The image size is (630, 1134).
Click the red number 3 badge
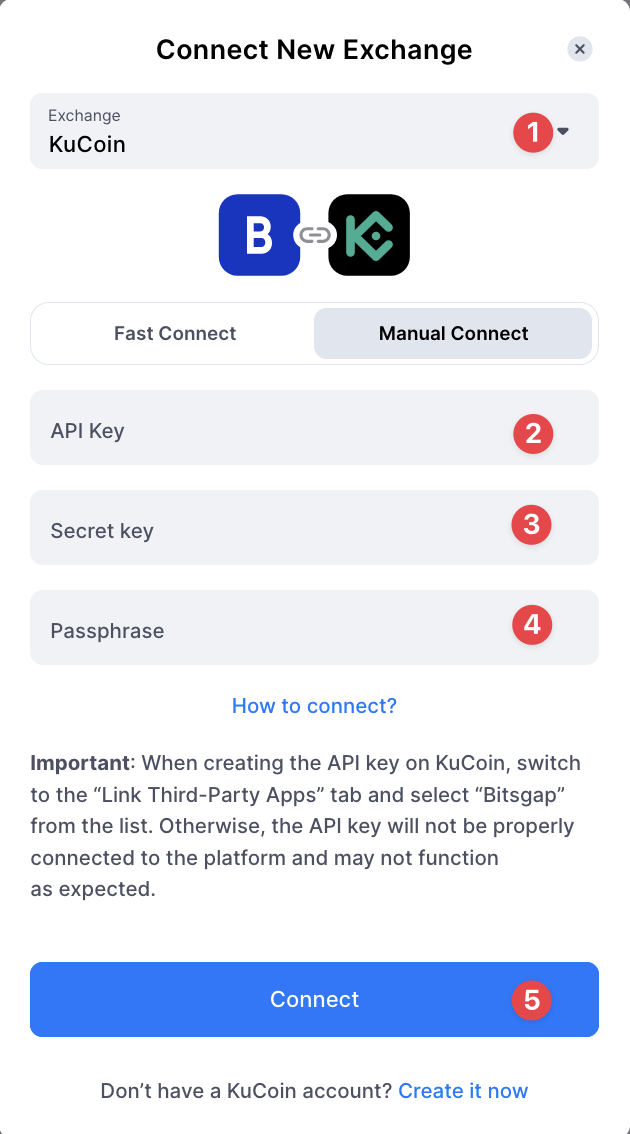pyautogui.click(x=531, y=524)
